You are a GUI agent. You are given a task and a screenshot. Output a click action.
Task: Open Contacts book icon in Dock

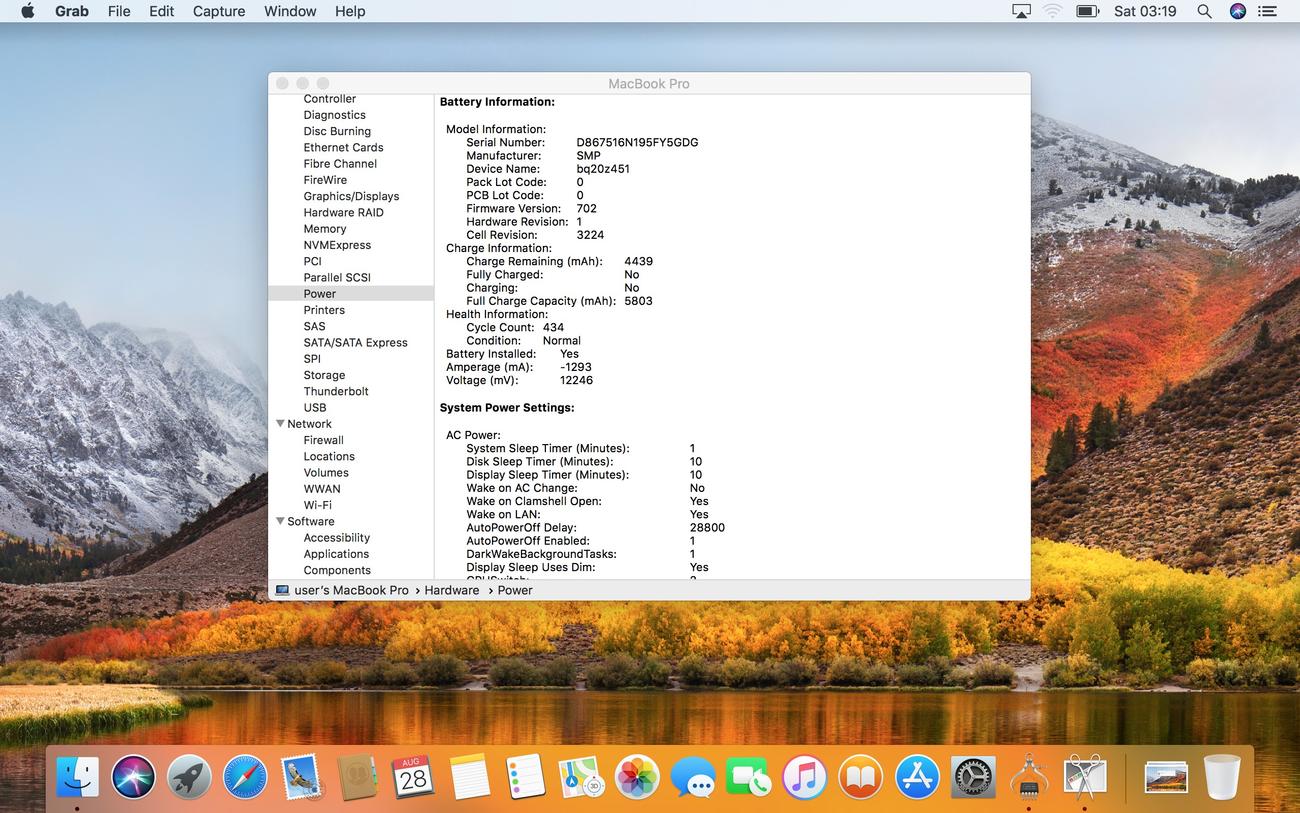(357, 776)
